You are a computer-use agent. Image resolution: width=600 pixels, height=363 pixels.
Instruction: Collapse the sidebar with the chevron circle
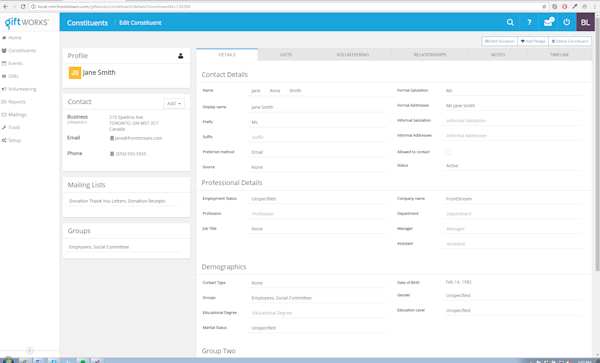click(29, 350)
